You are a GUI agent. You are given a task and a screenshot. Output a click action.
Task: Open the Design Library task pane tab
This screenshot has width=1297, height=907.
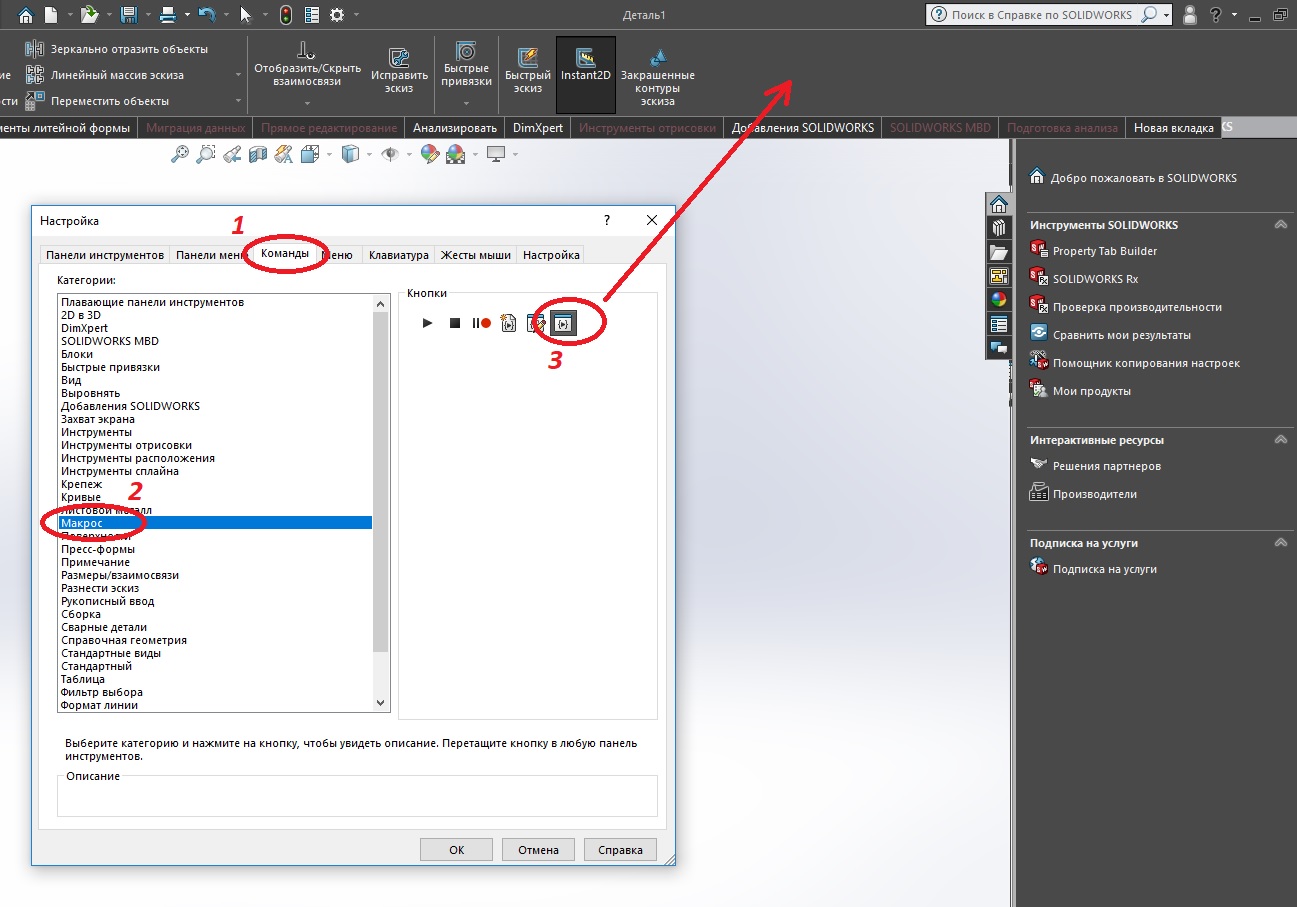click(998, 228)
